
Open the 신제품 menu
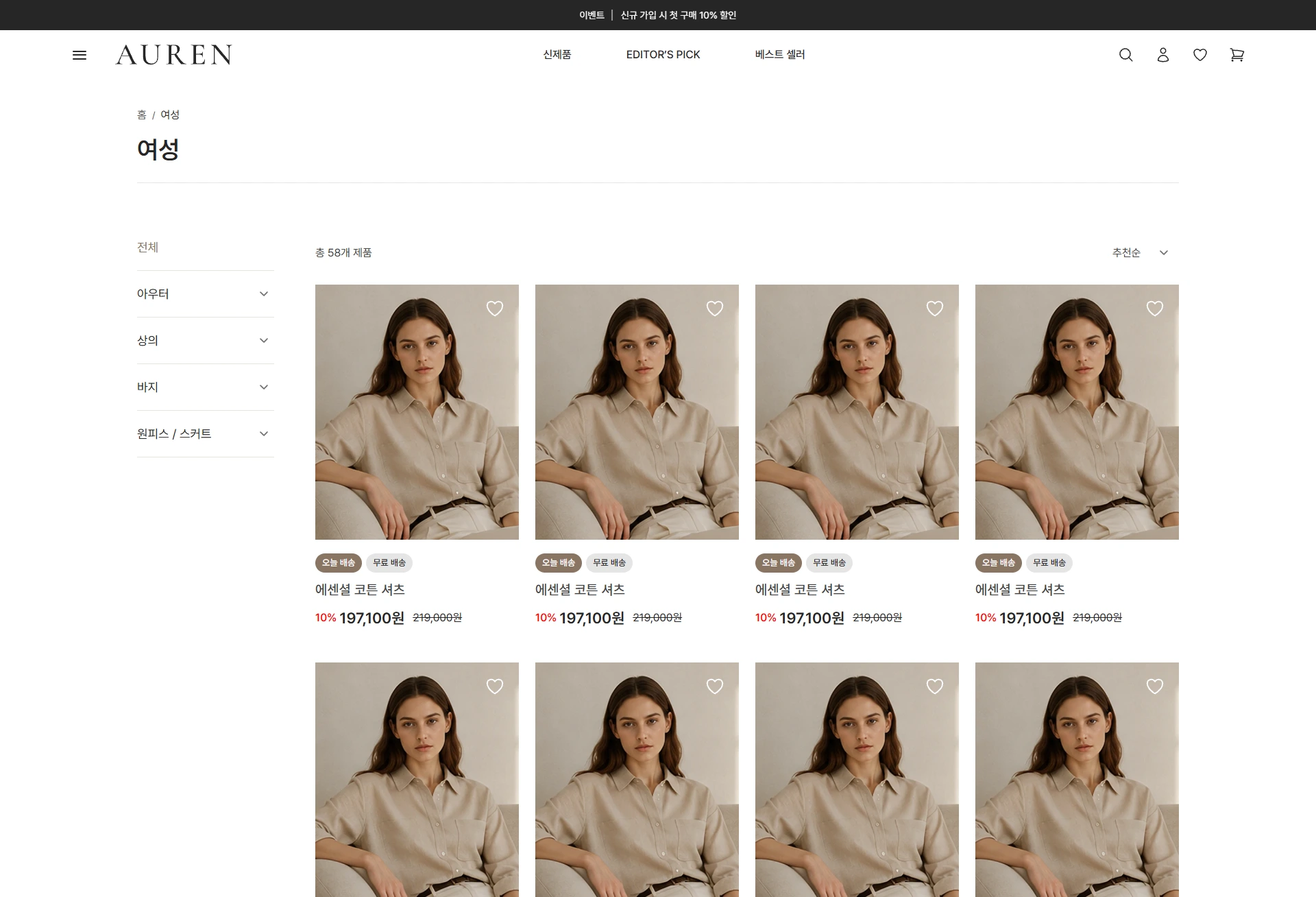tap(557, 55)
